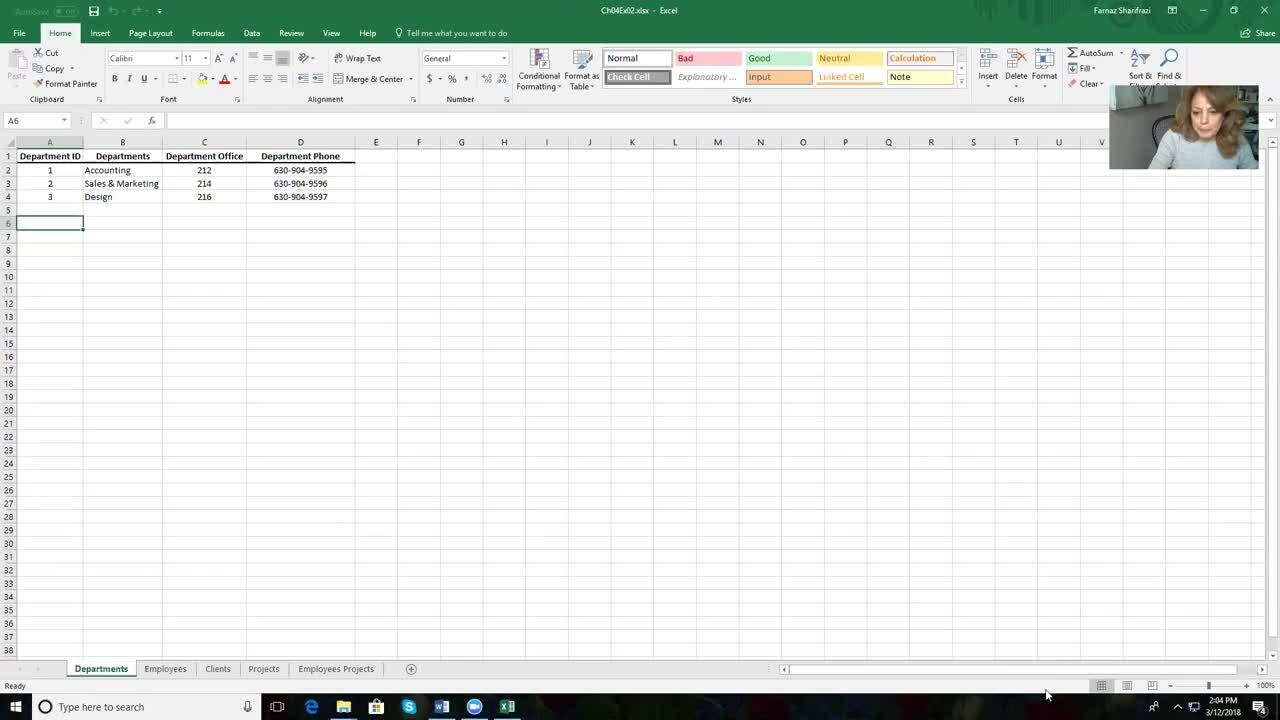Click the Share button

(1258, 33)
